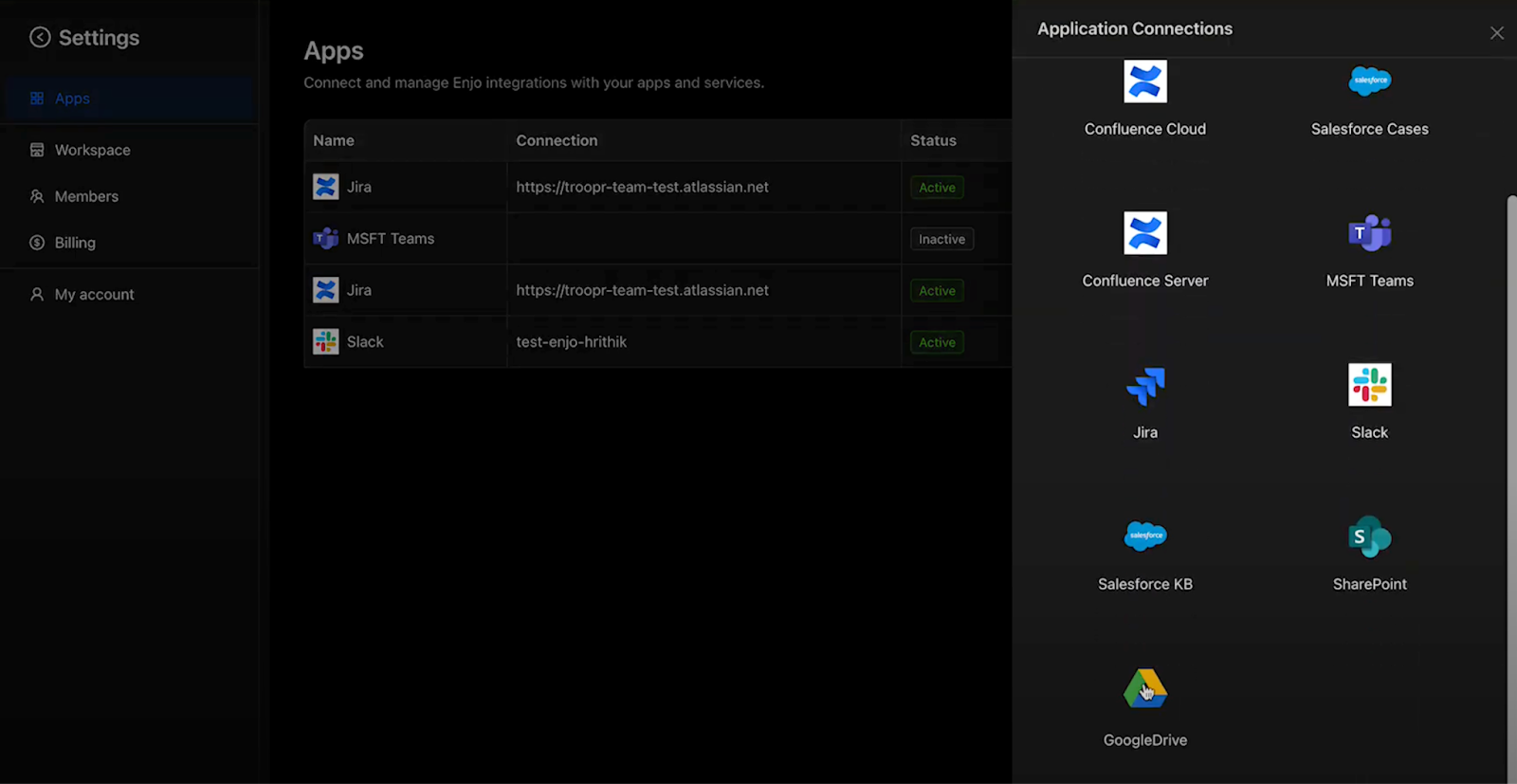Go back using the Settings arrow icon
The width and height of the screenshot is (1517, 784).
[x=40, y=37]
